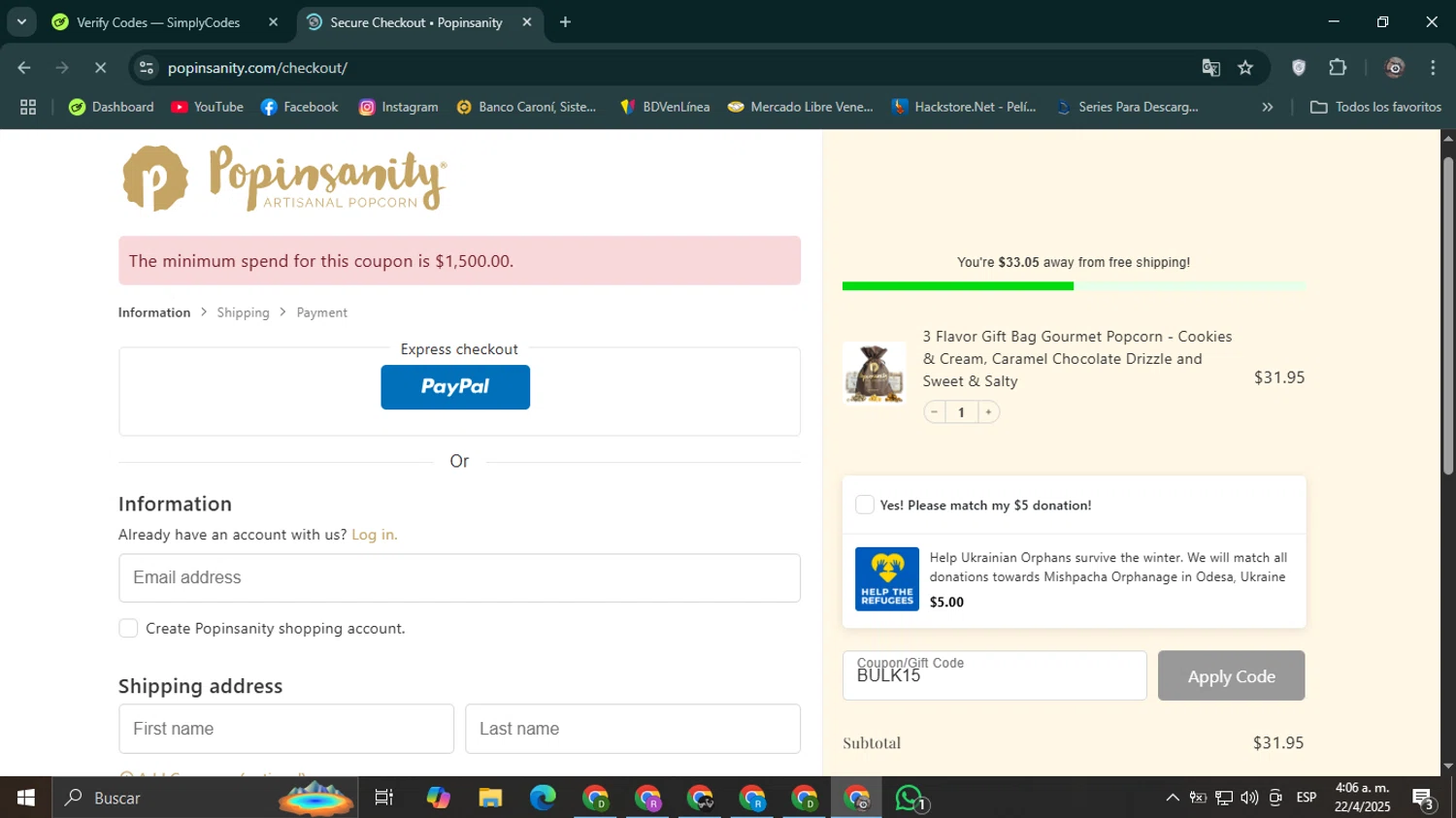Translate this page icon
Screen dimensions: 1456x818
coord(1210,68)
